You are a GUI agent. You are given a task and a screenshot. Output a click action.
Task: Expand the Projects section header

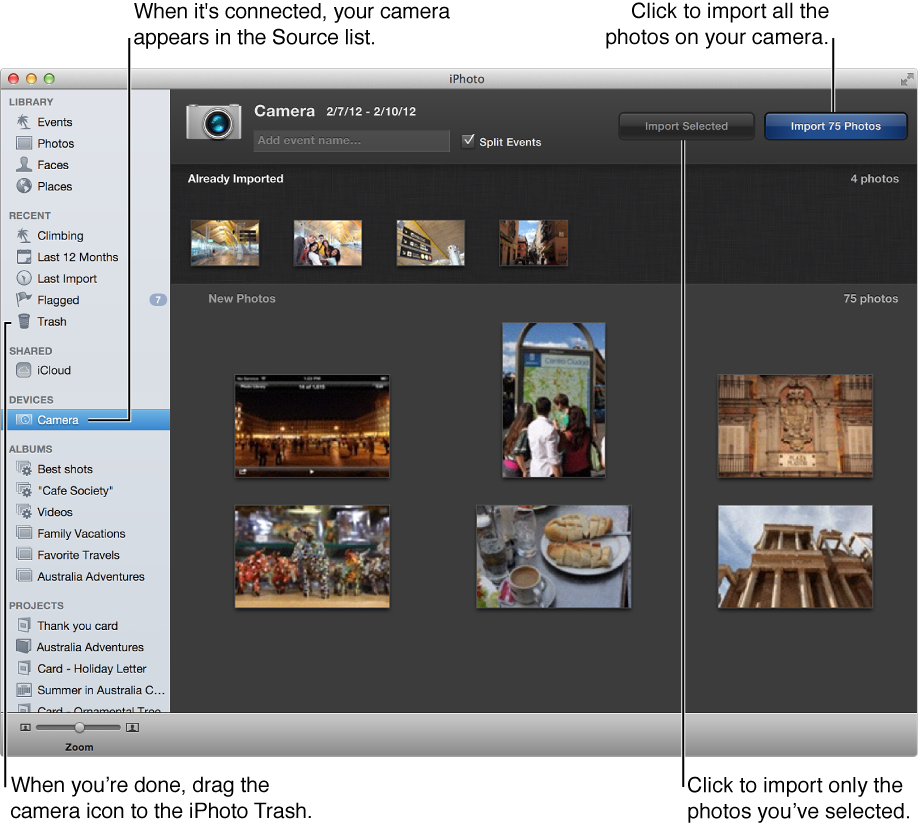(37, 605)
